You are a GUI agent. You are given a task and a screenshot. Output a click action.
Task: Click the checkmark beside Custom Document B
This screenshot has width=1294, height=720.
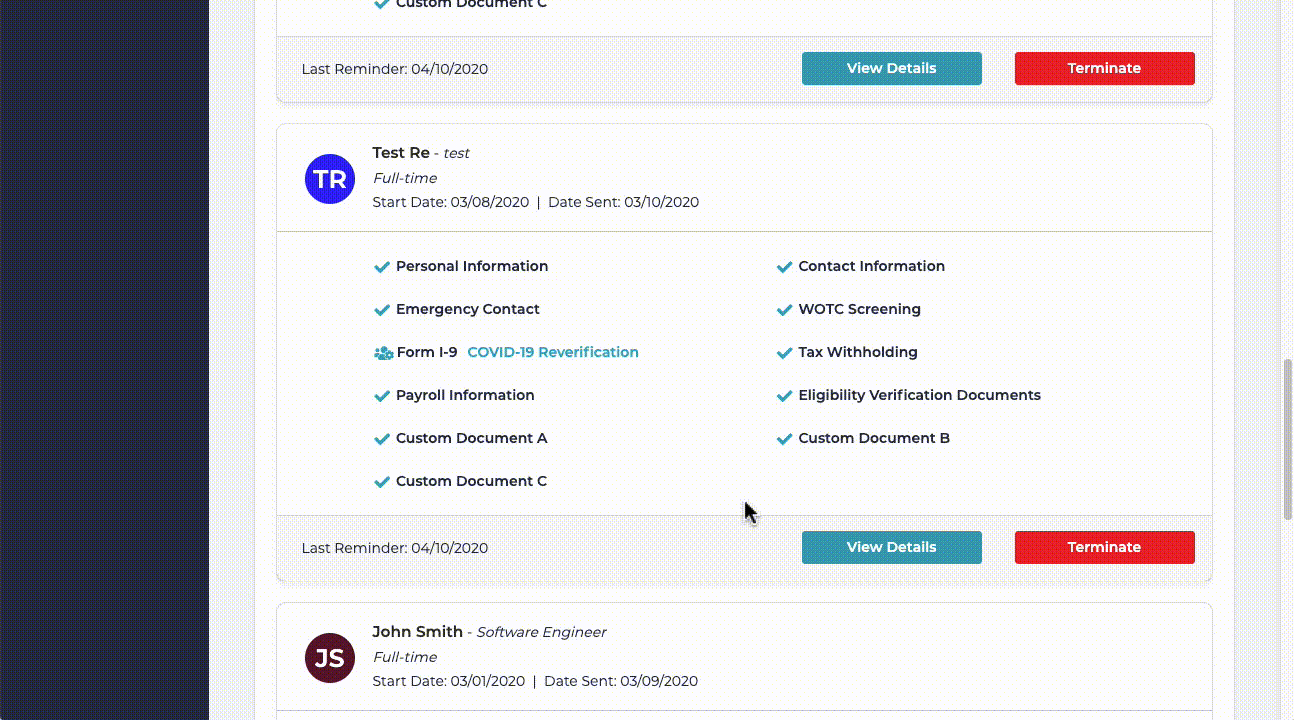coord(784,439)
